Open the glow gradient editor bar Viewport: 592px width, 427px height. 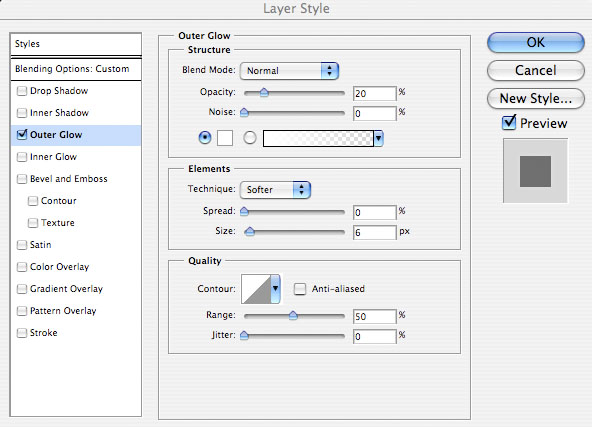point(318,139)
